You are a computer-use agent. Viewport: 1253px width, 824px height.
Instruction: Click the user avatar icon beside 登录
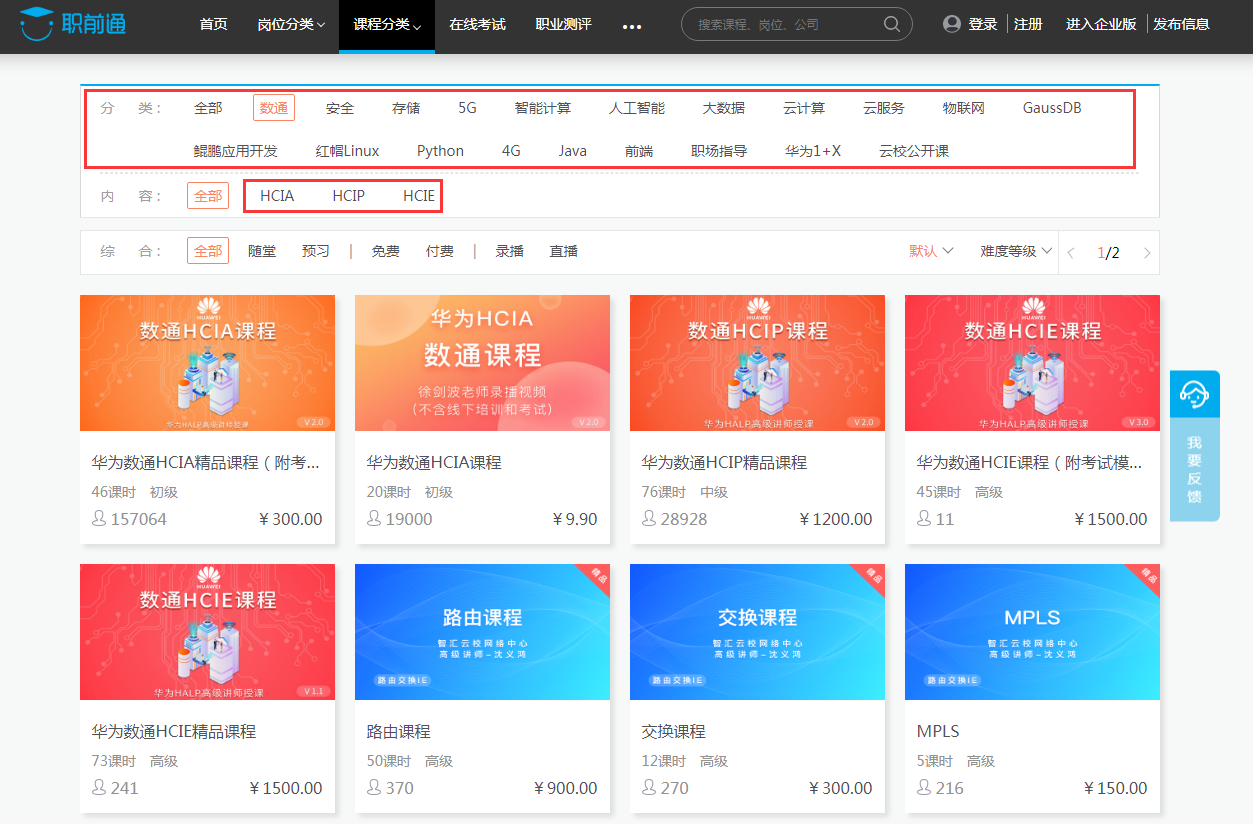coord(950,24)
